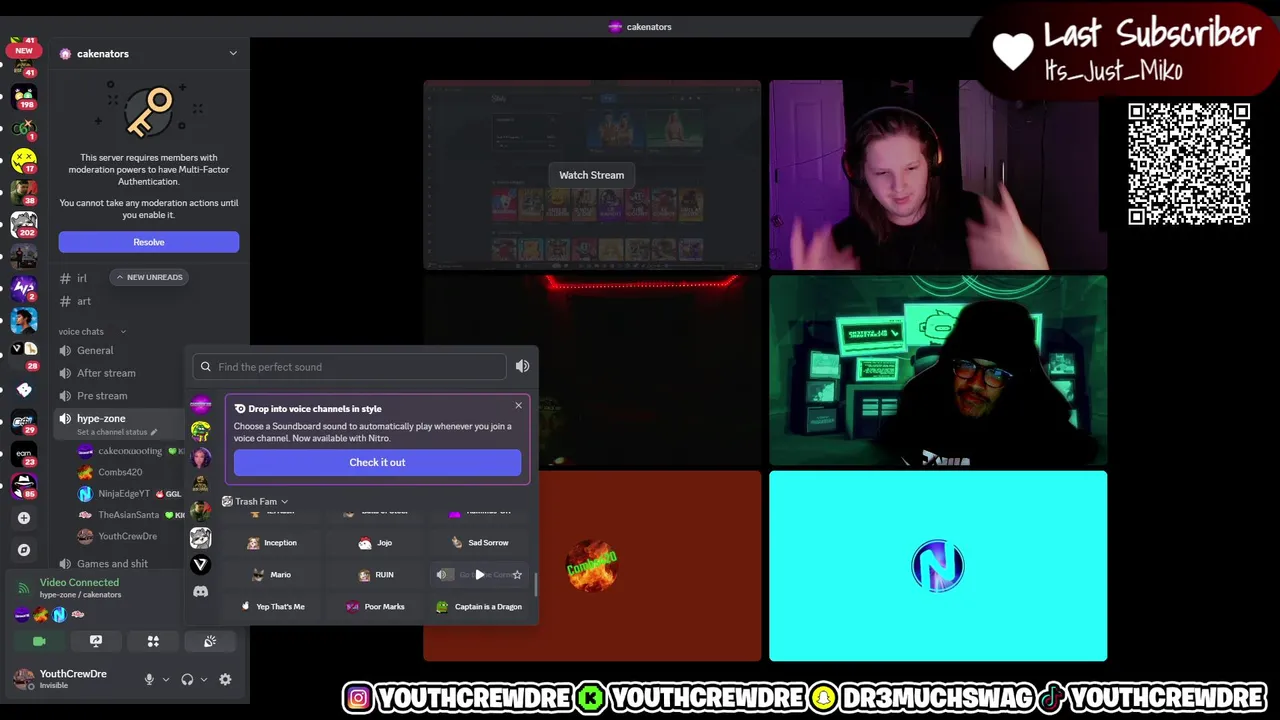The width and height of the screenshot is (1280, 720).
Task: Click Add a Server plus icon
Action: [24, 518]
